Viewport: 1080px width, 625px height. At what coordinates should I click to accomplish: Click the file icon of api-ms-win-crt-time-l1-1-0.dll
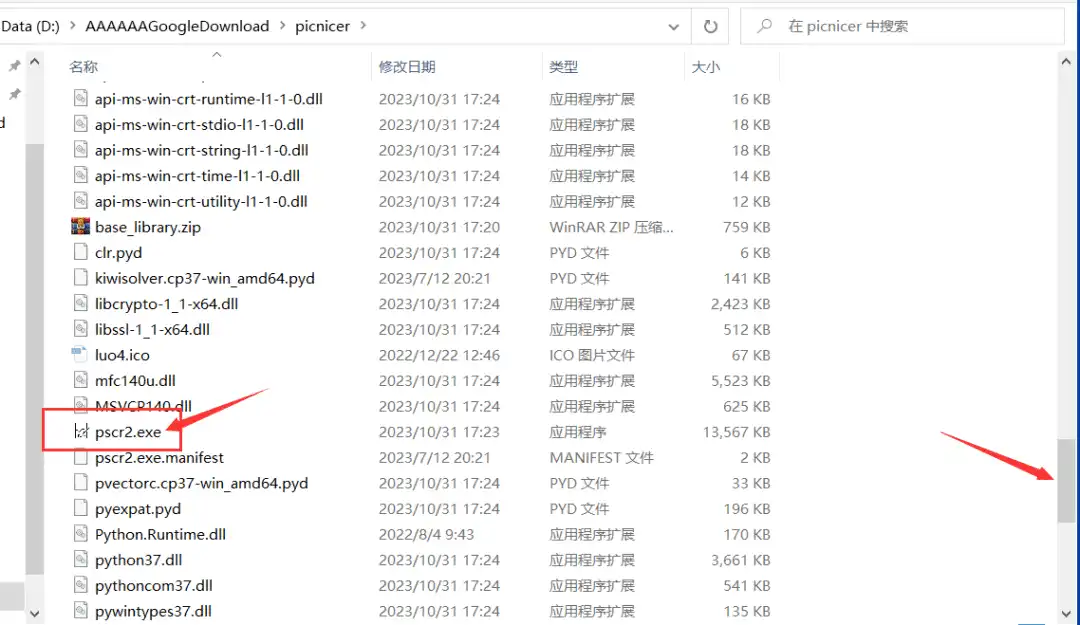(81, 175)
